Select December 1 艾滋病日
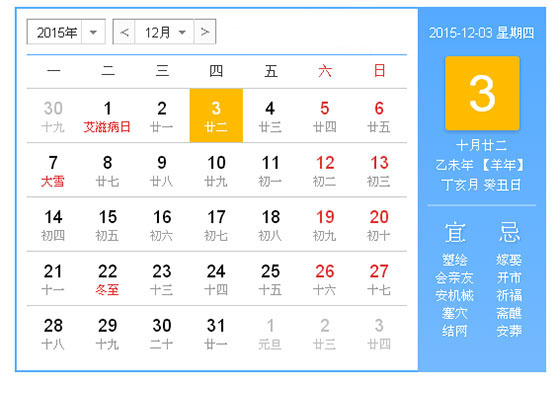560x420 pixels. pyautogui.click(x=108, y=116)
